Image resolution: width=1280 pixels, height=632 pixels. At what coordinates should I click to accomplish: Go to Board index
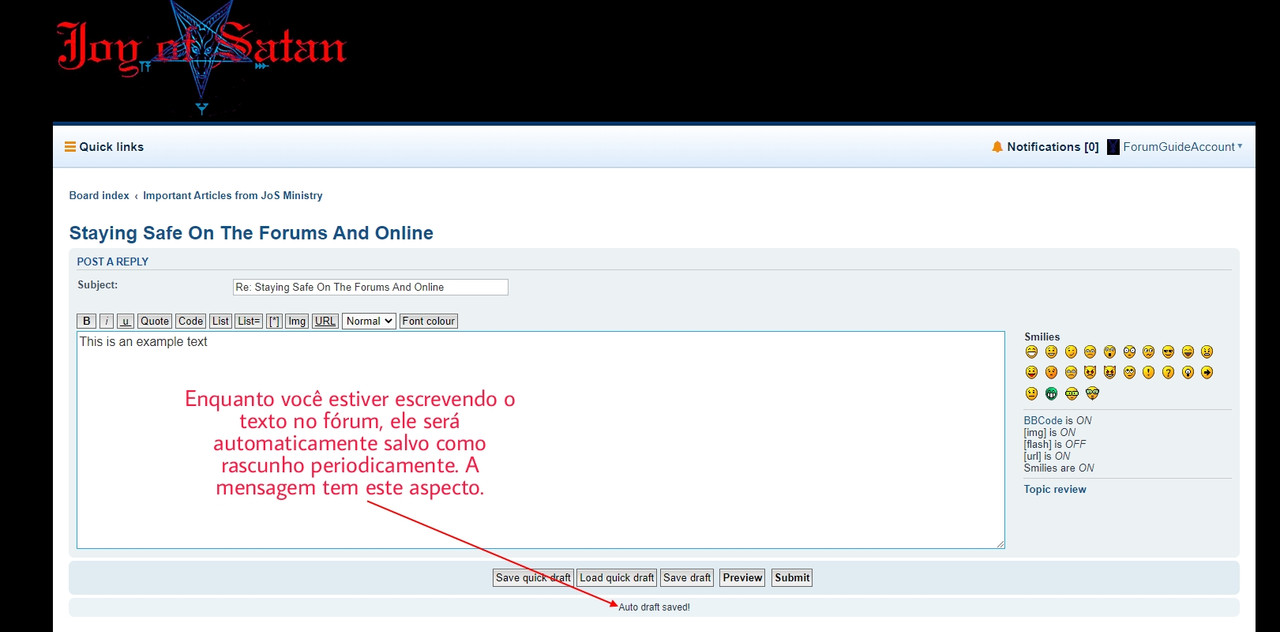click(x=99, y=196)
